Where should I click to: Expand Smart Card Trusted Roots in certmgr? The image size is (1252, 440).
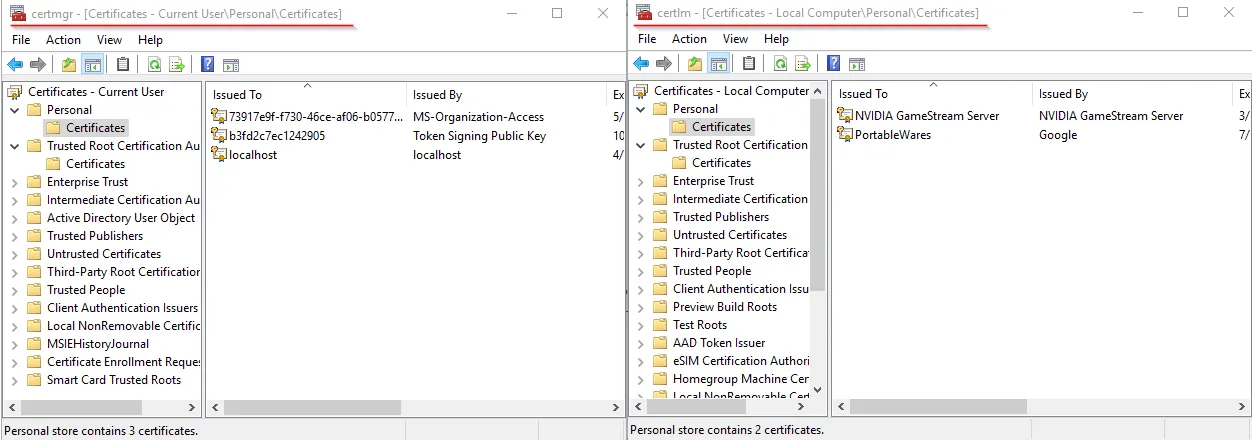[15, 380]
